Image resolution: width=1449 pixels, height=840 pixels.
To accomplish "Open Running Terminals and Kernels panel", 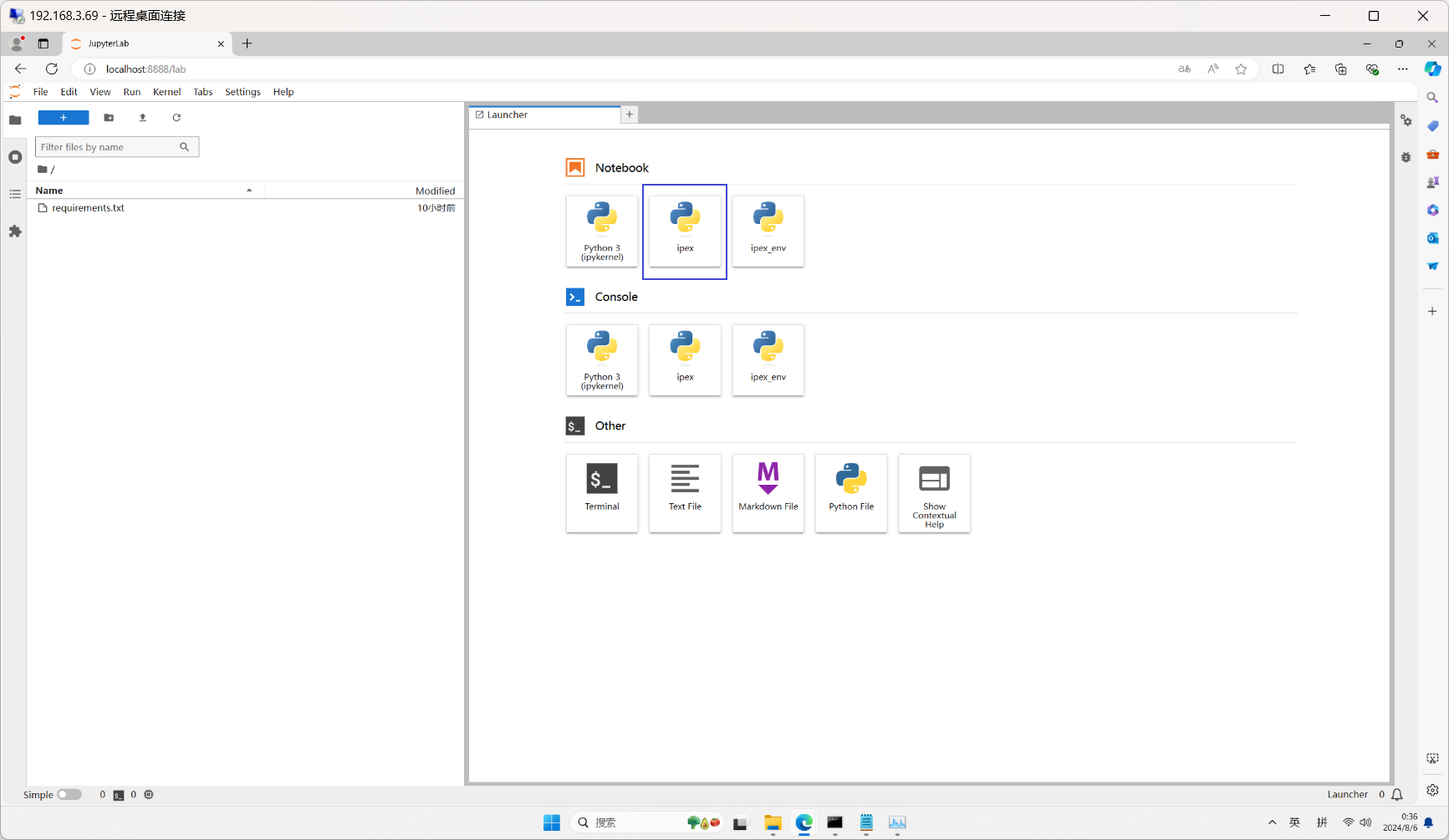I will [x=15, y=157].
